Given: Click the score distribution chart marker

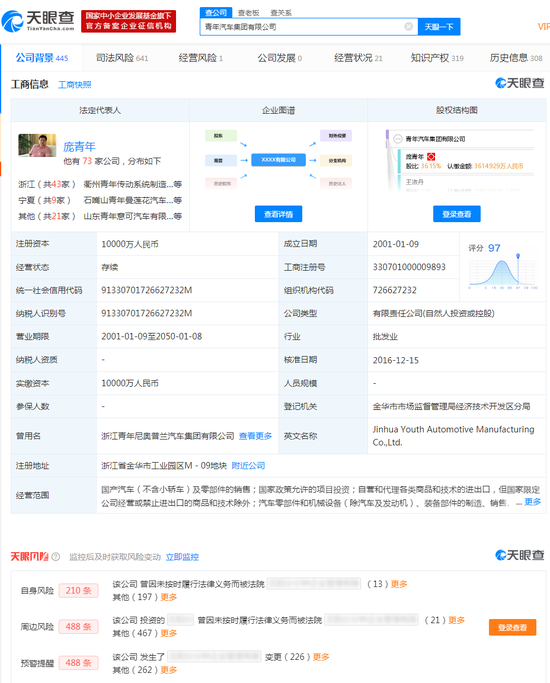Looking at the screenshot, I should [518, 256].
